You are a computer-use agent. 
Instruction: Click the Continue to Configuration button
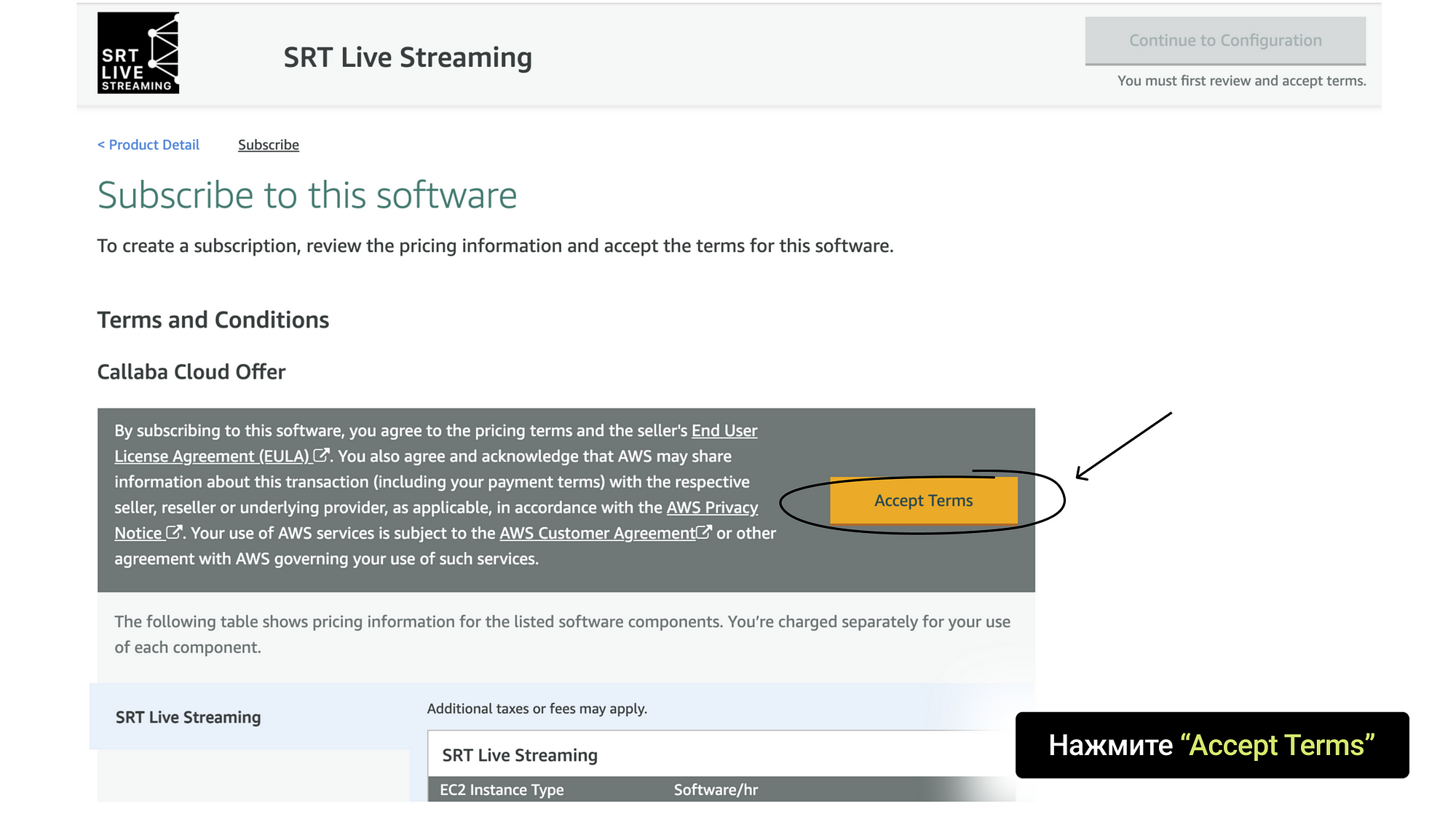1225,41
